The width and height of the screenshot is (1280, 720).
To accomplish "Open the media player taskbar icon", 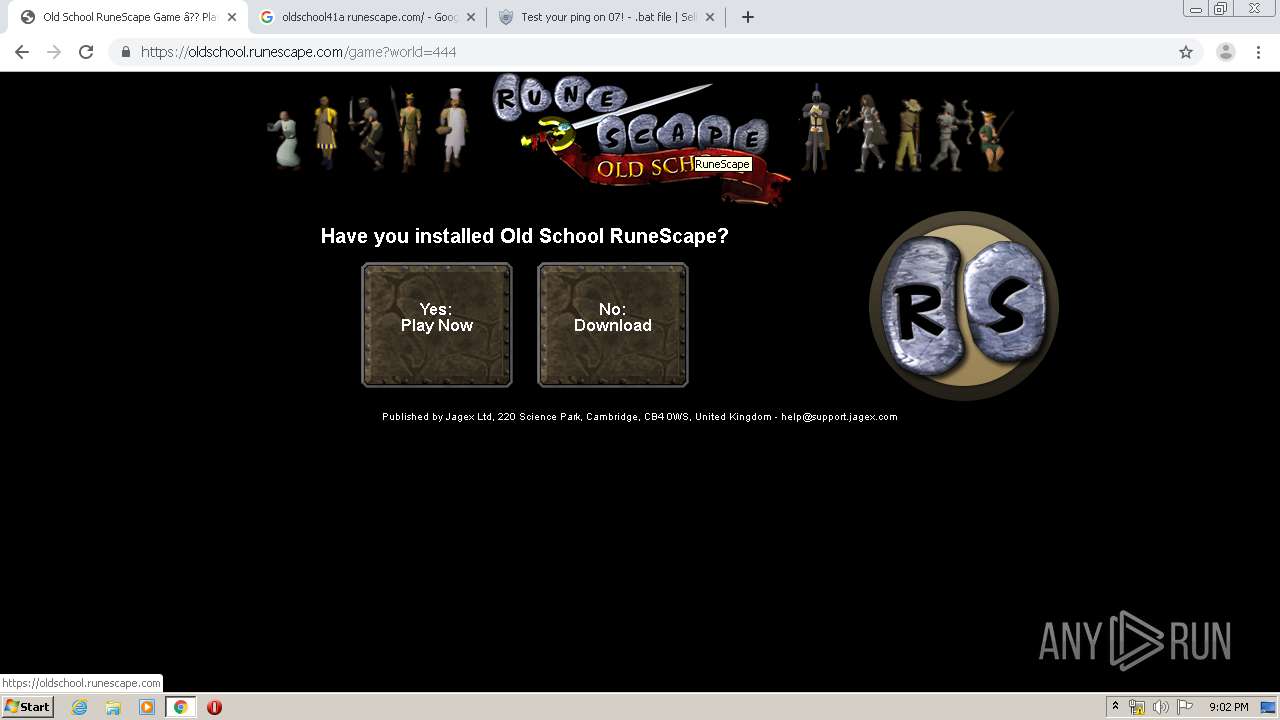I will click(x=147, y=707).
